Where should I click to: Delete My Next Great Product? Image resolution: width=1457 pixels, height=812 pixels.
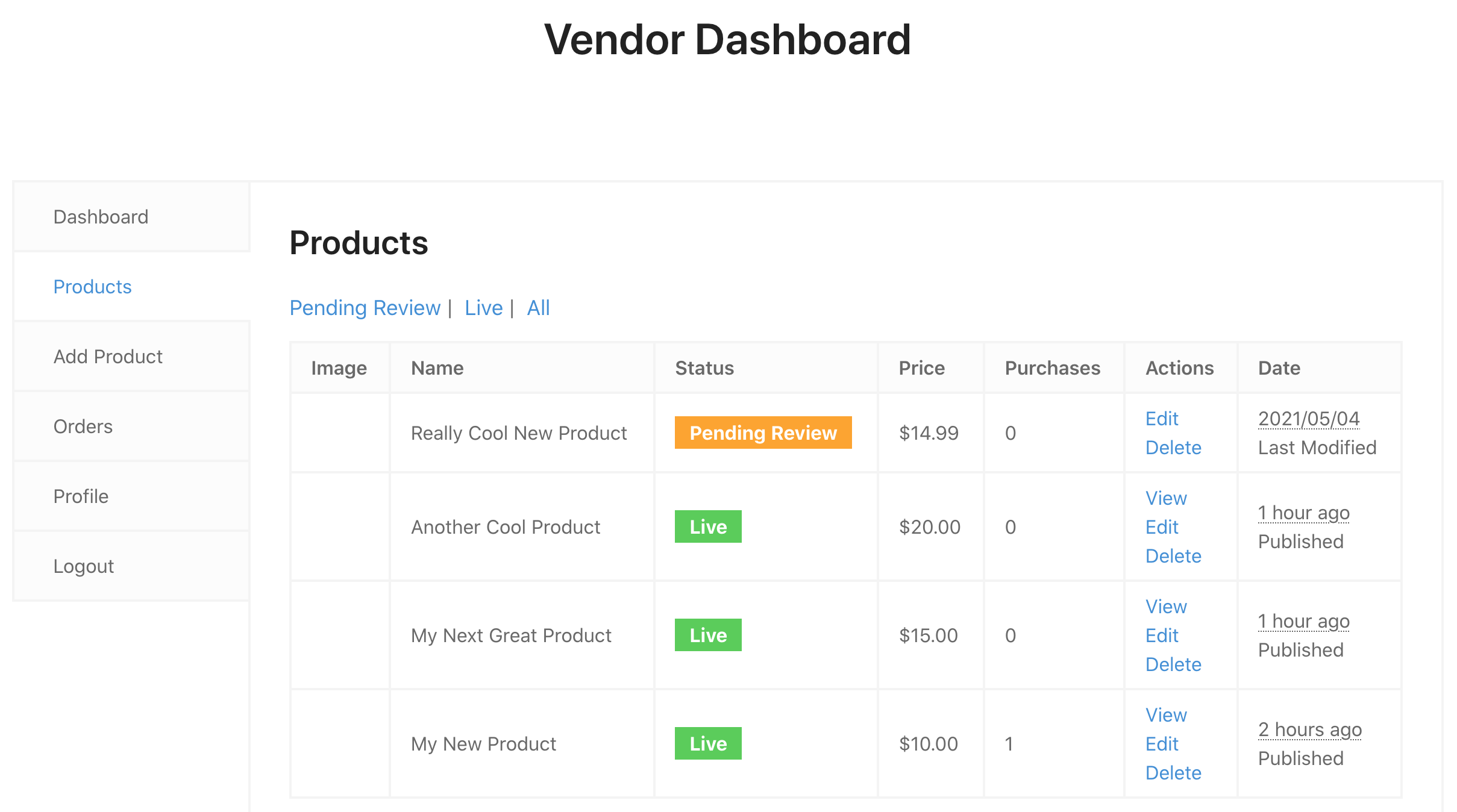(1173, 664)
